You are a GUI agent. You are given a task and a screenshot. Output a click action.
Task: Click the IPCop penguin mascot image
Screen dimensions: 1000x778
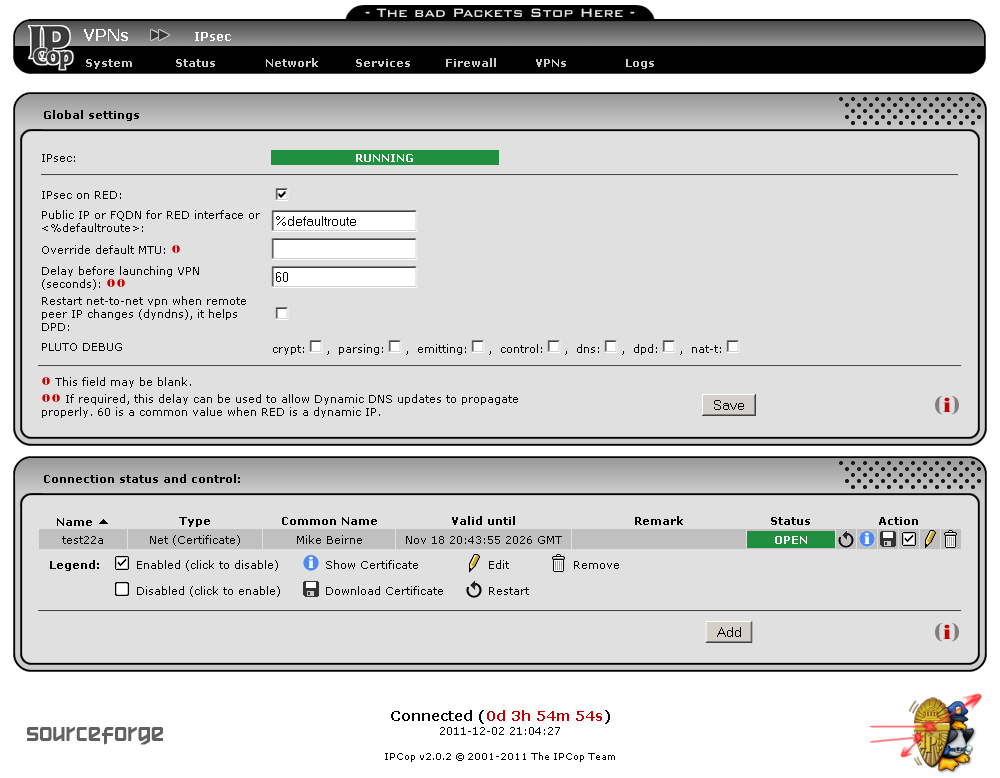(x=927, y=733)
